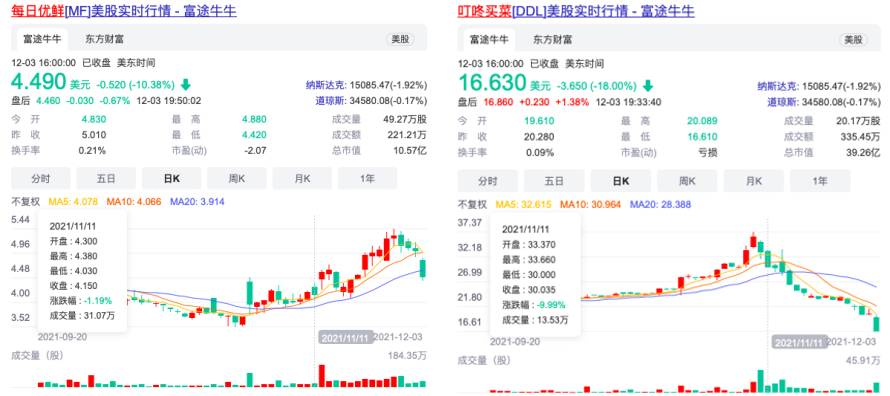This screenshot has width=890, height=396.
Task: Select 日K period for DDL chart
Action: click(x=620, y=181)
